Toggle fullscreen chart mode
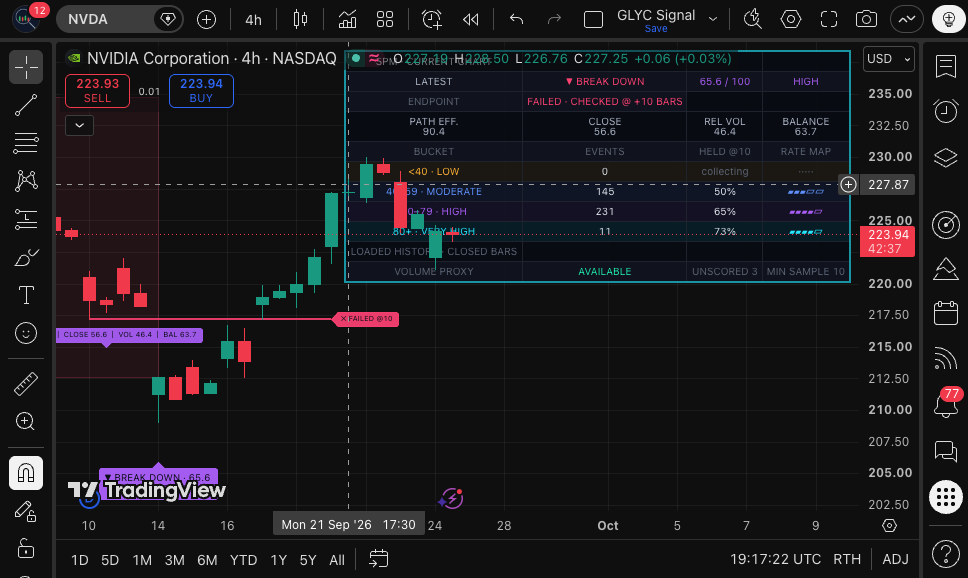 coord(828,19)
